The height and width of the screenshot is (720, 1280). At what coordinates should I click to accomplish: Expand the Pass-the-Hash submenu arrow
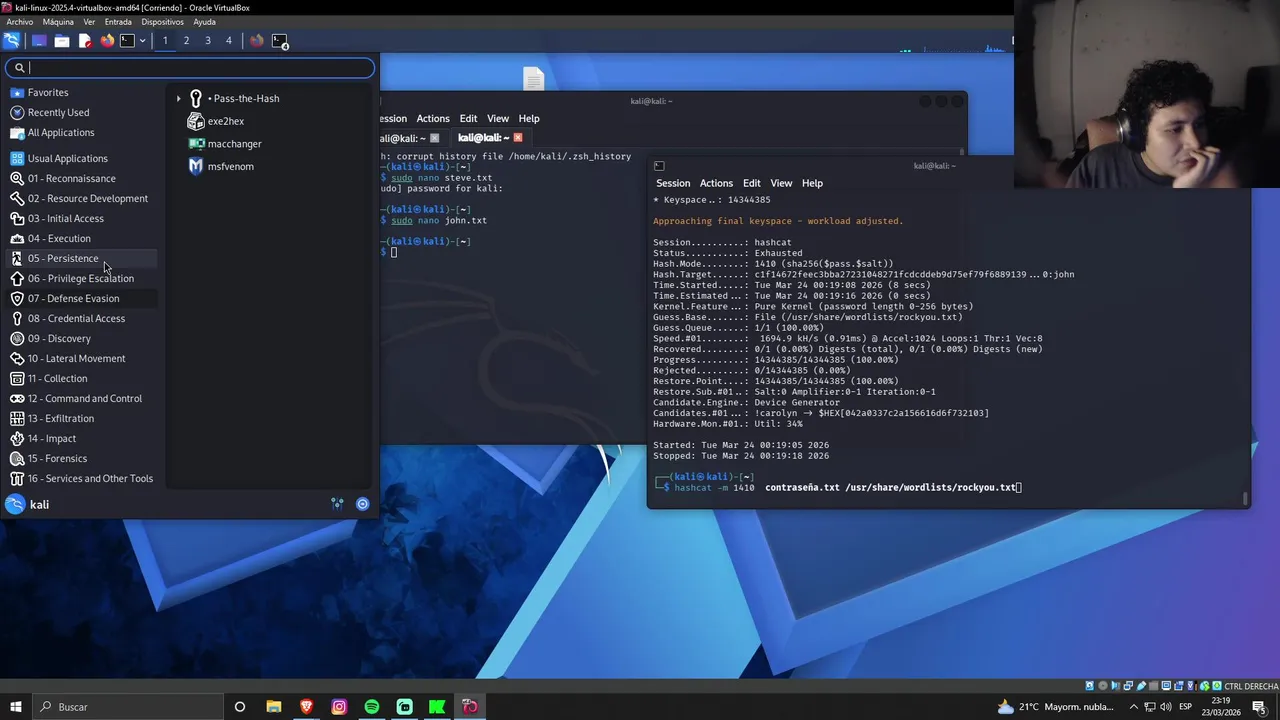click(x=179, y=99)
